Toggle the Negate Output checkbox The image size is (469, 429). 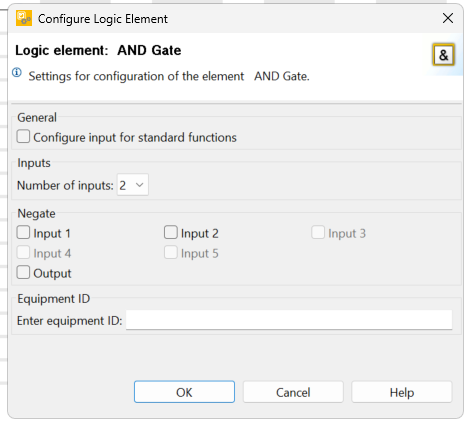(23, 272)
